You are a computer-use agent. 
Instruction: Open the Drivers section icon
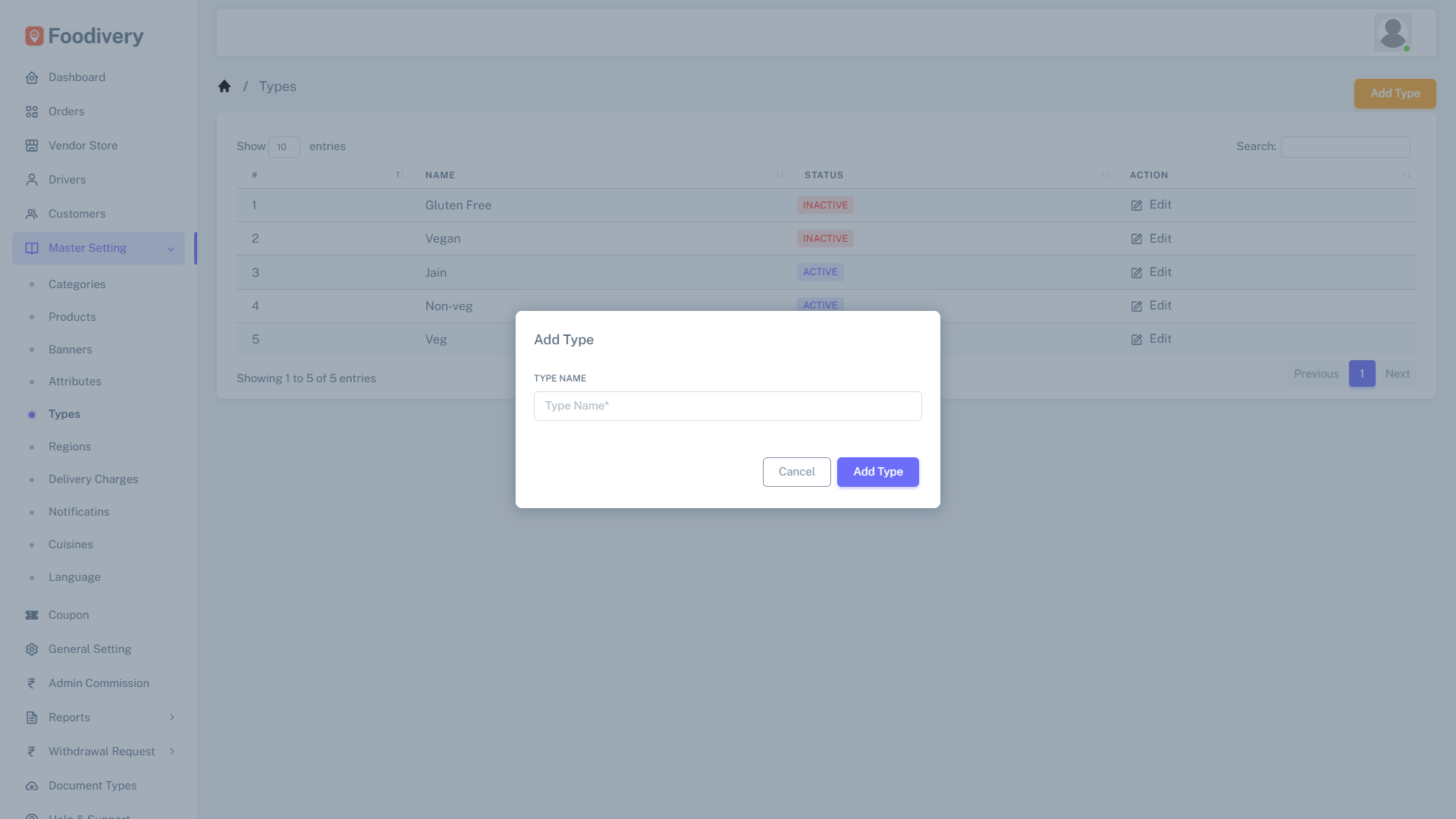[x=31, y=180]
